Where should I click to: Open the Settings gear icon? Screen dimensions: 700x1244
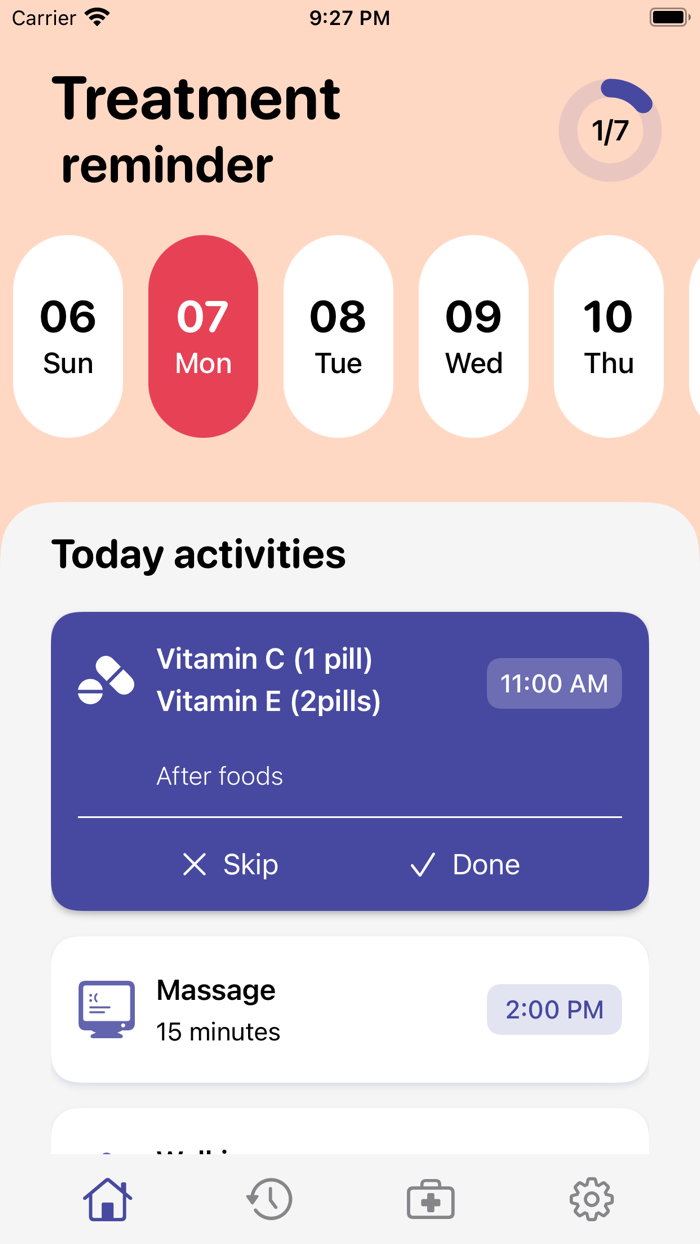pos(591,1198)
